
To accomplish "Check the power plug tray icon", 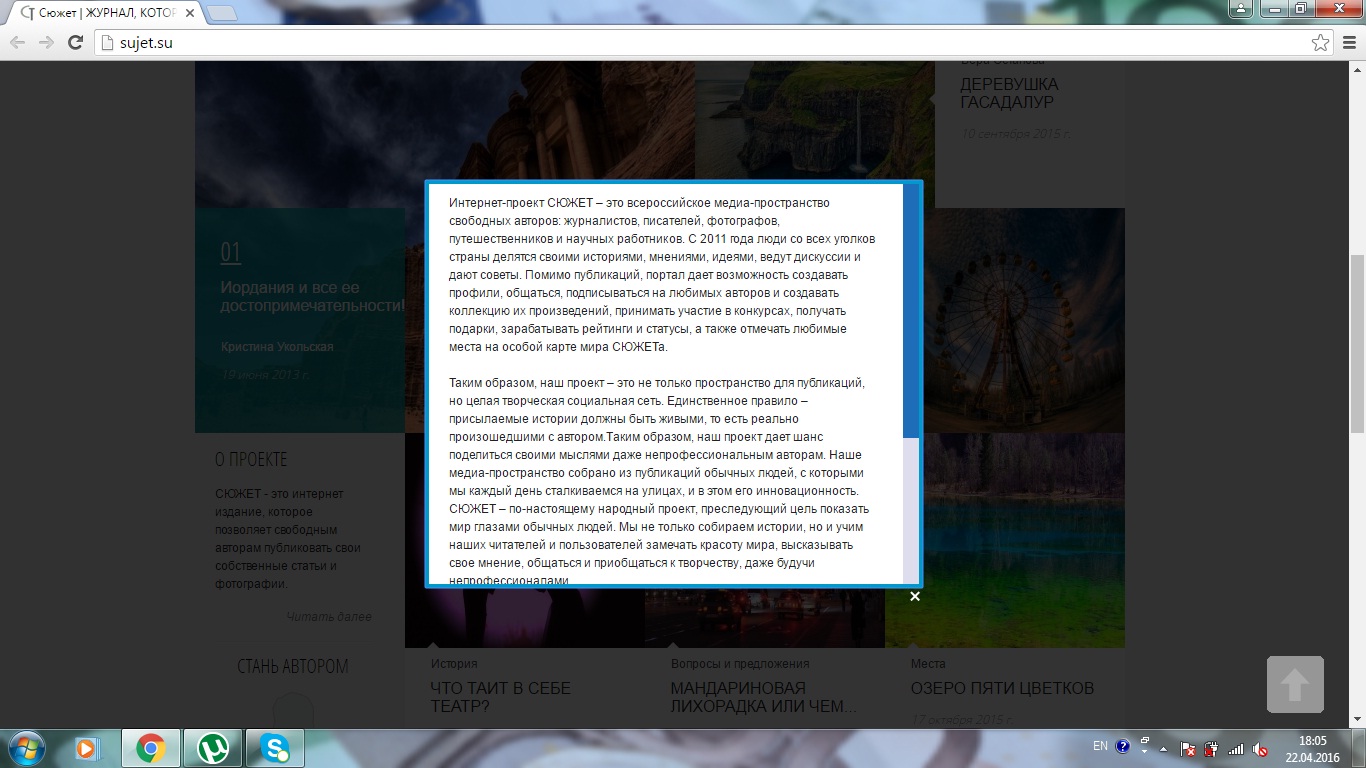I will point(1211,748).
